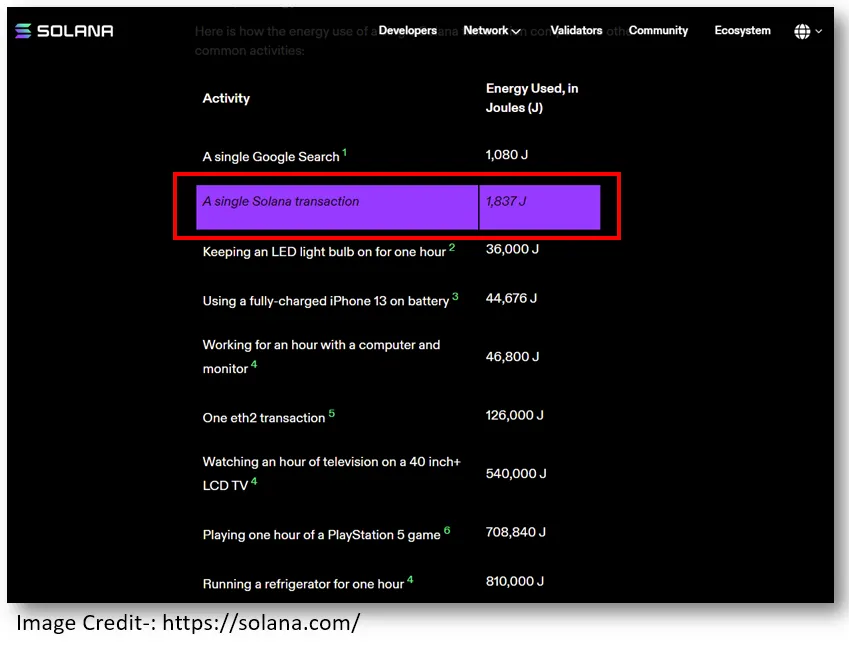Open the Ecosystem nav link

click(x=742, y=30)
